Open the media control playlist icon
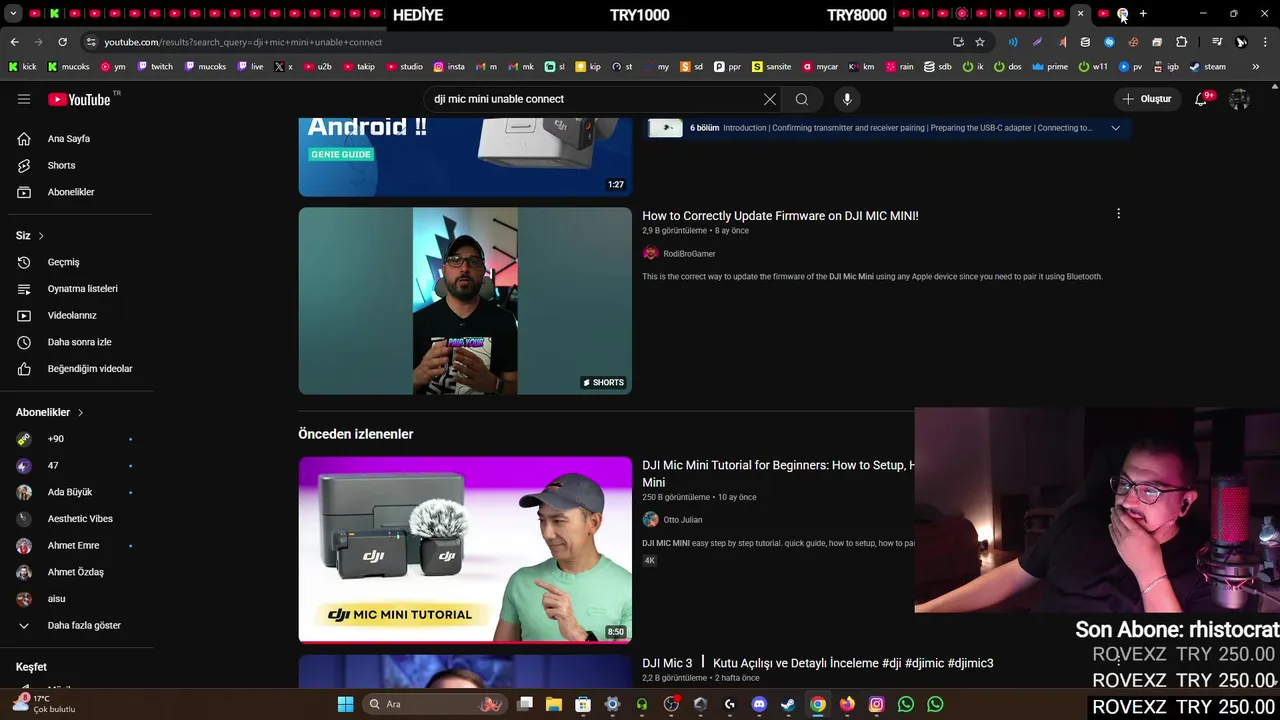Viewport: 1280px width, 720px height. click(1217, 42)
